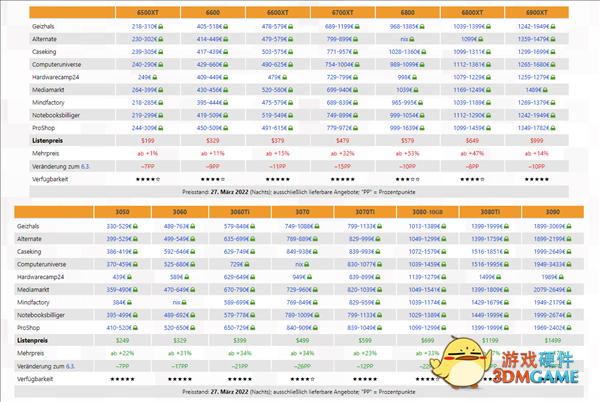Select the 3060Ti column header
The height and width of the screenshot is (402, 600).
(x=240, y=212)
